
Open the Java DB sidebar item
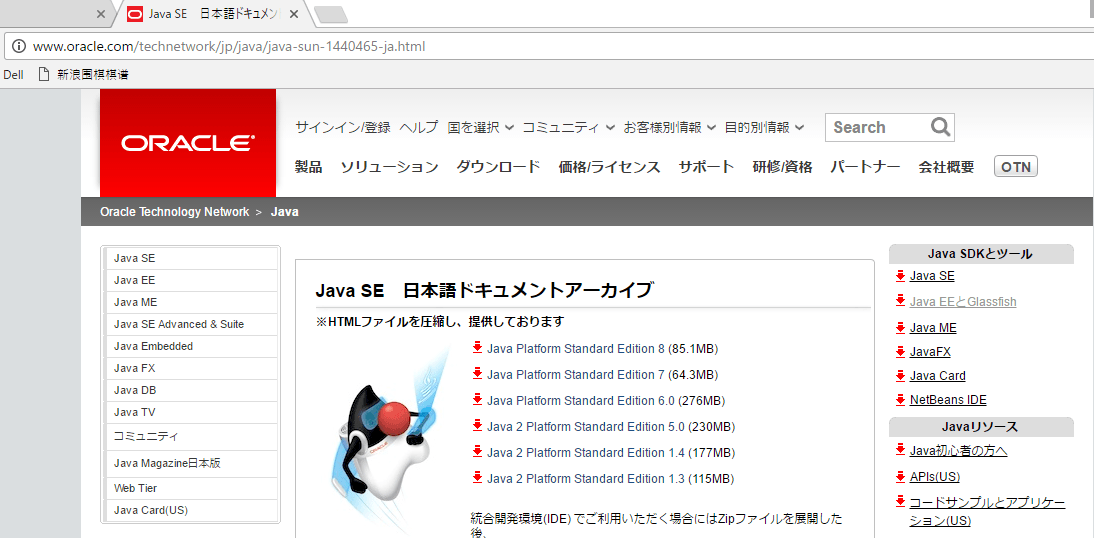pyautogui.click(x=191, y=390)
